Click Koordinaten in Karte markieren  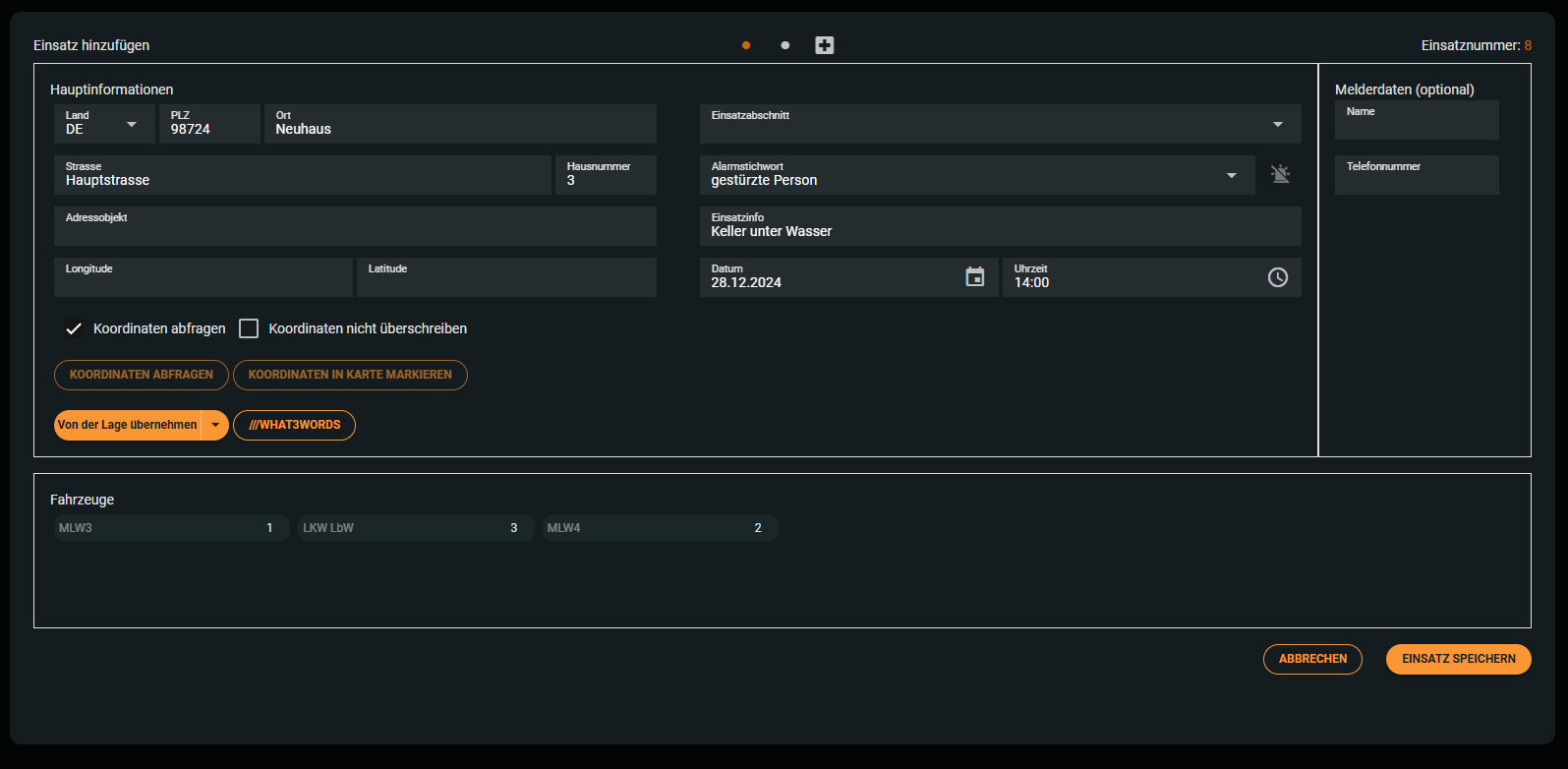(350, 375)
